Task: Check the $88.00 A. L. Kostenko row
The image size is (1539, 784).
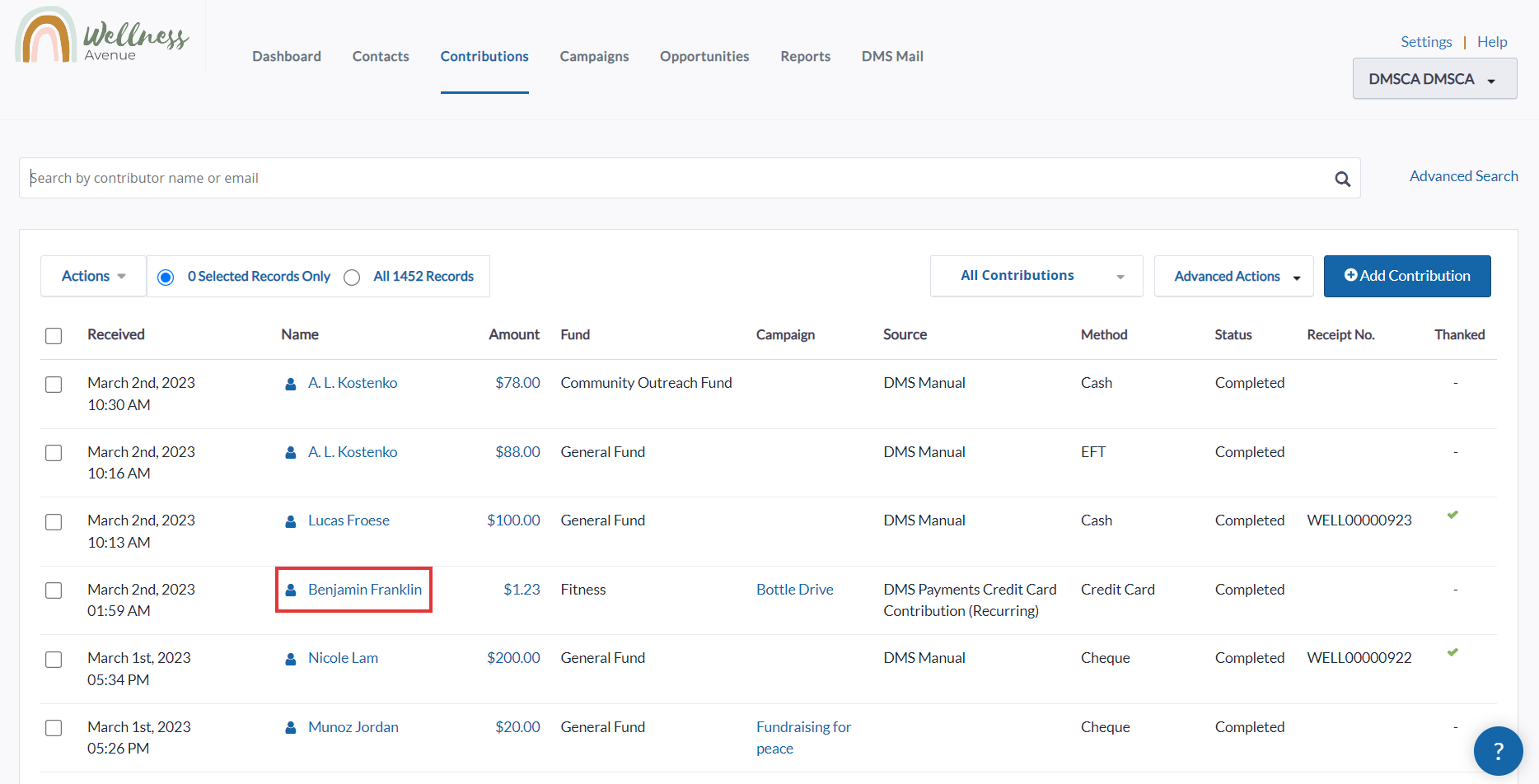Action: (54, 453)
